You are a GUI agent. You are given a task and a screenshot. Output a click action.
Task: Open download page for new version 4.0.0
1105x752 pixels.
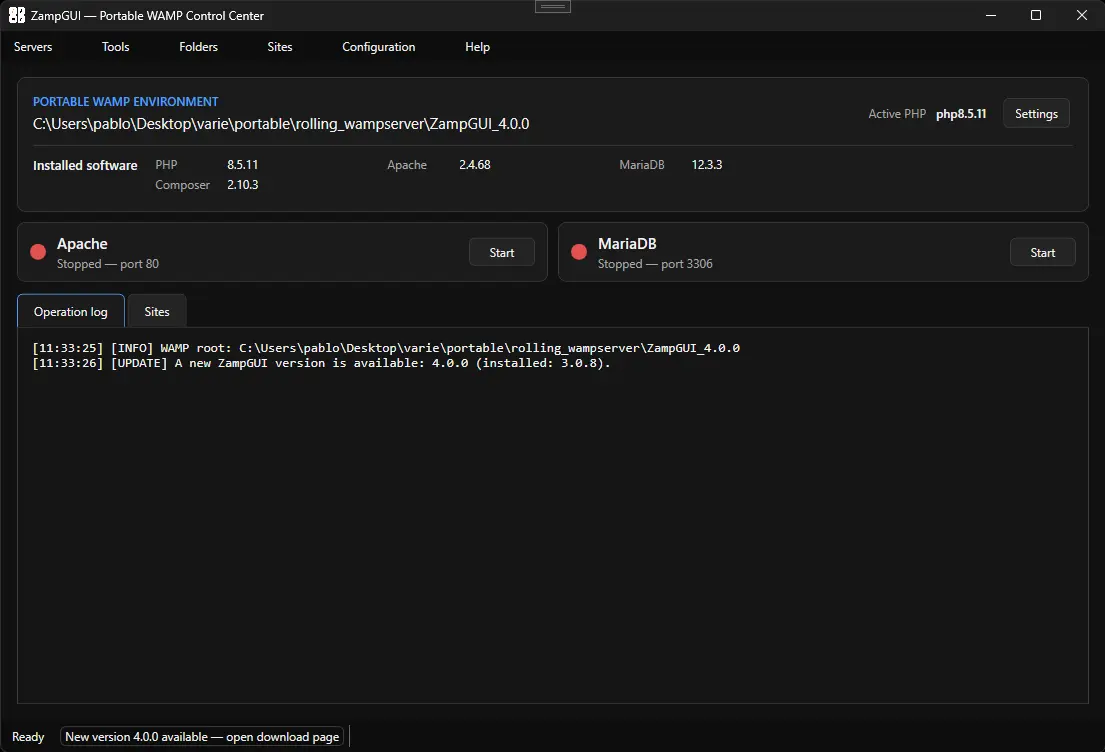click(202, 736)
